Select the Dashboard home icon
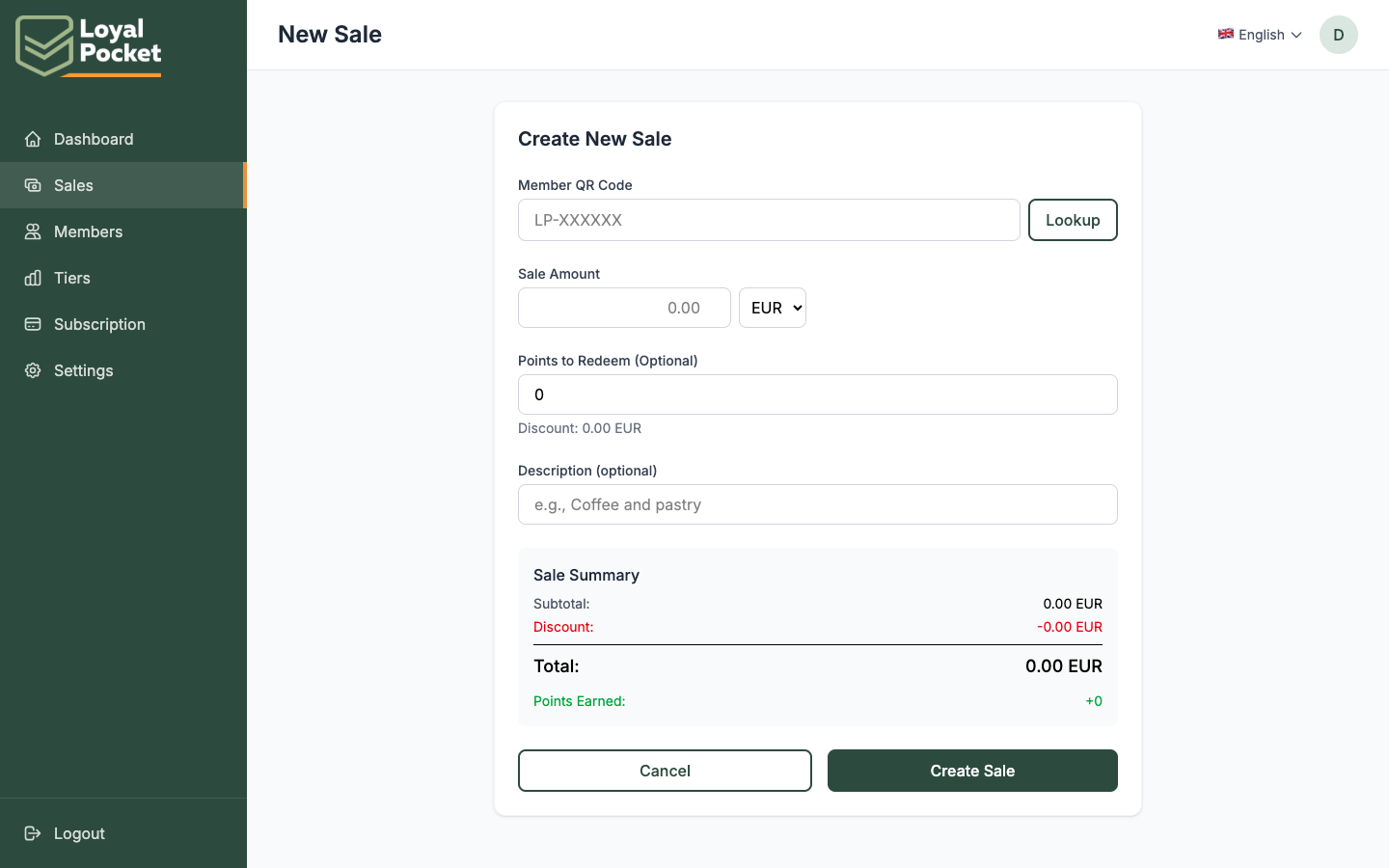 (x=32, y=139)
